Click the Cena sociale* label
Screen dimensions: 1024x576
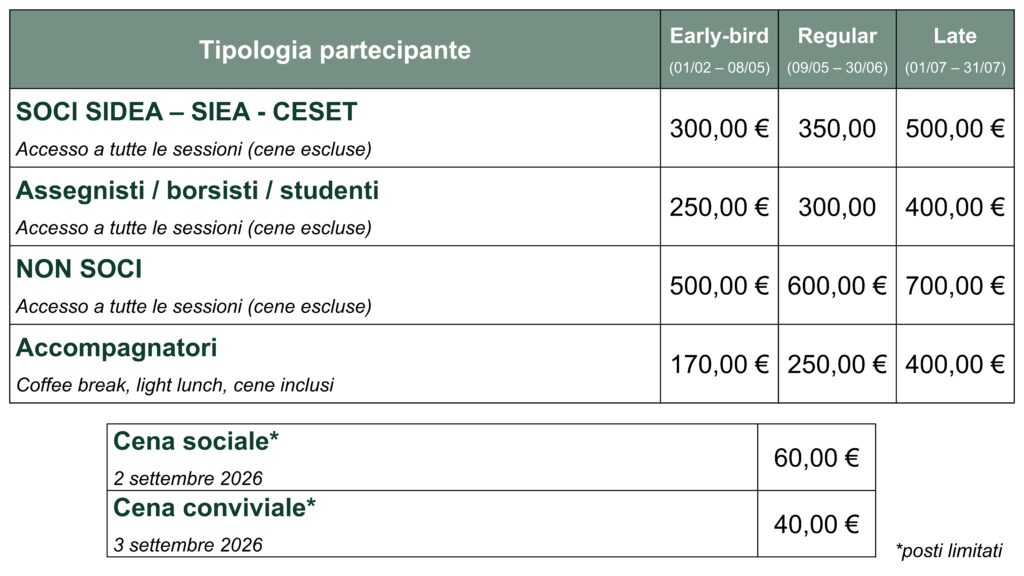[196, 441]
